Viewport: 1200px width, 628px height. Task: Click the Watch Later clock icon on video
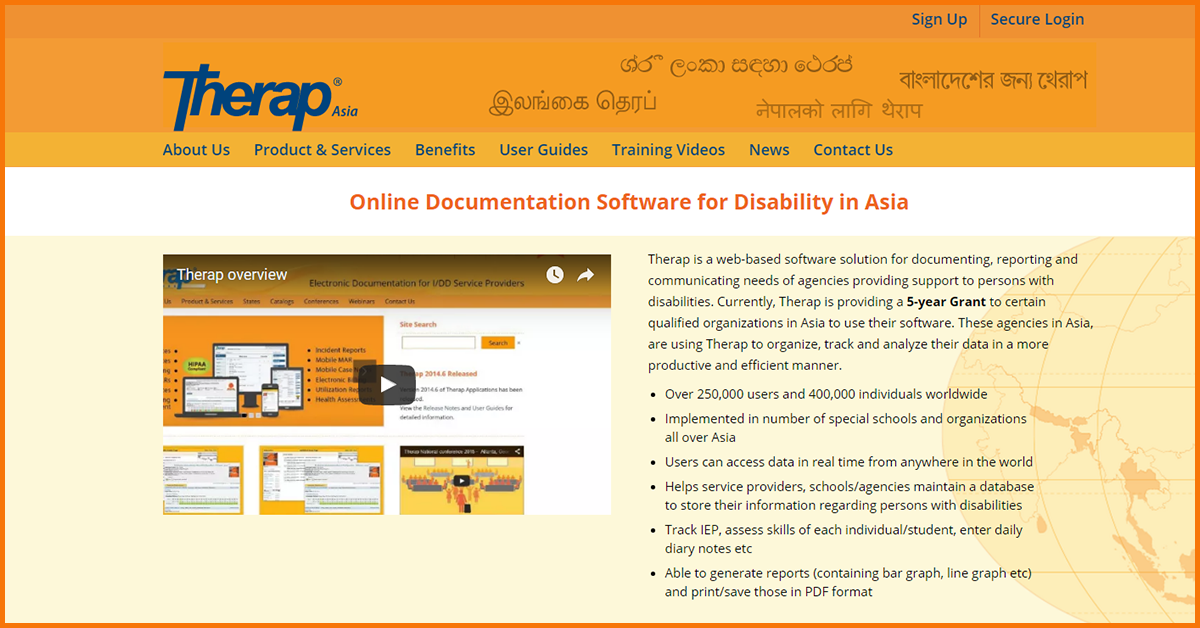tap(554, 275)
